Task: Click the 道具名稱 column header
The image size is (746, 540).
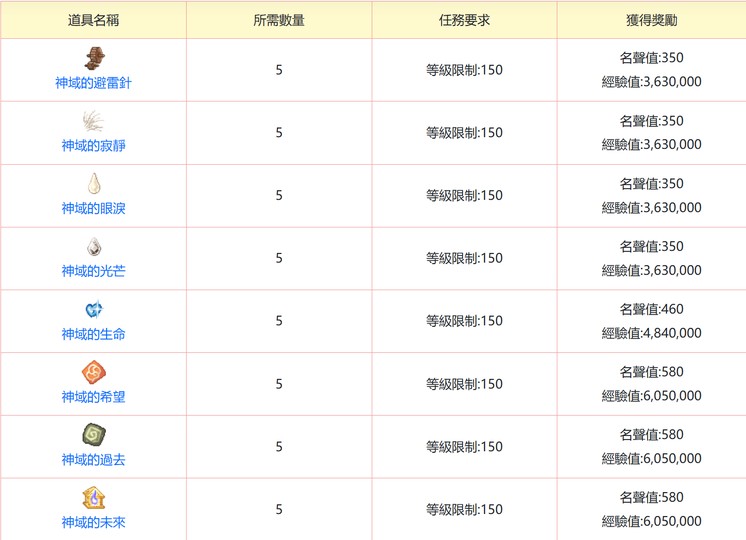Action: (x=93, y=20)
